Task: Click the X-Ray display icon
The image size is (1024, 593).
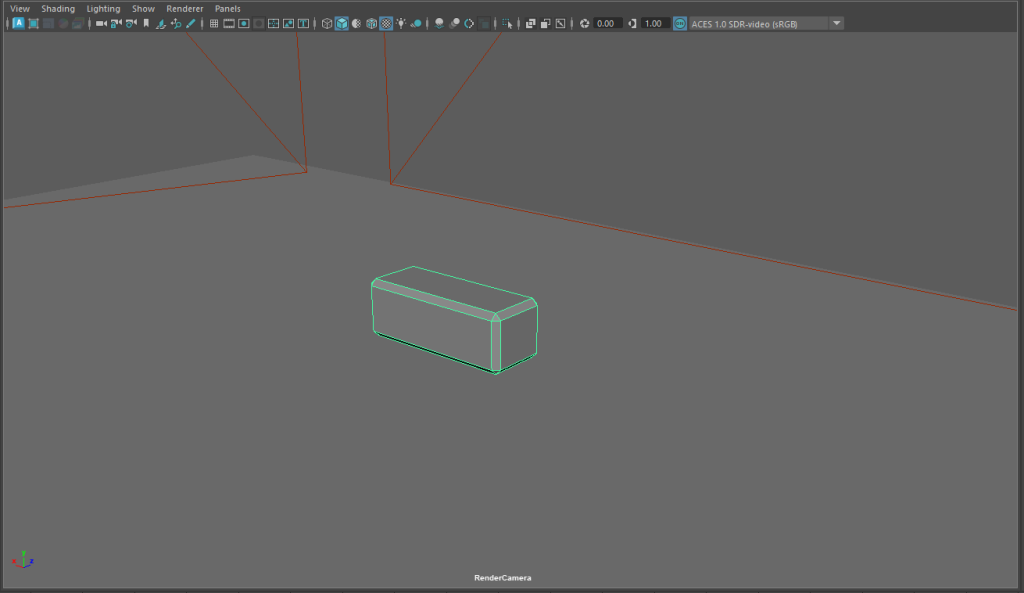Action: coord(530,23)
